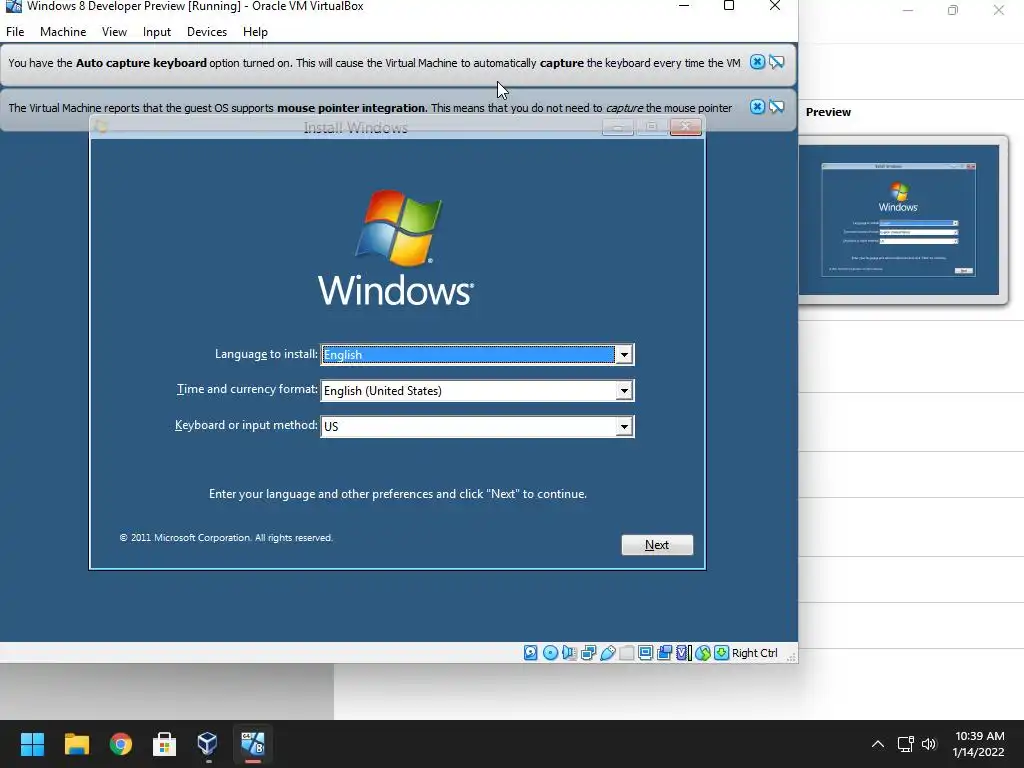The image size is (1024, 768).
Task: Open the volume tray icon
Action: click(929, 744)
